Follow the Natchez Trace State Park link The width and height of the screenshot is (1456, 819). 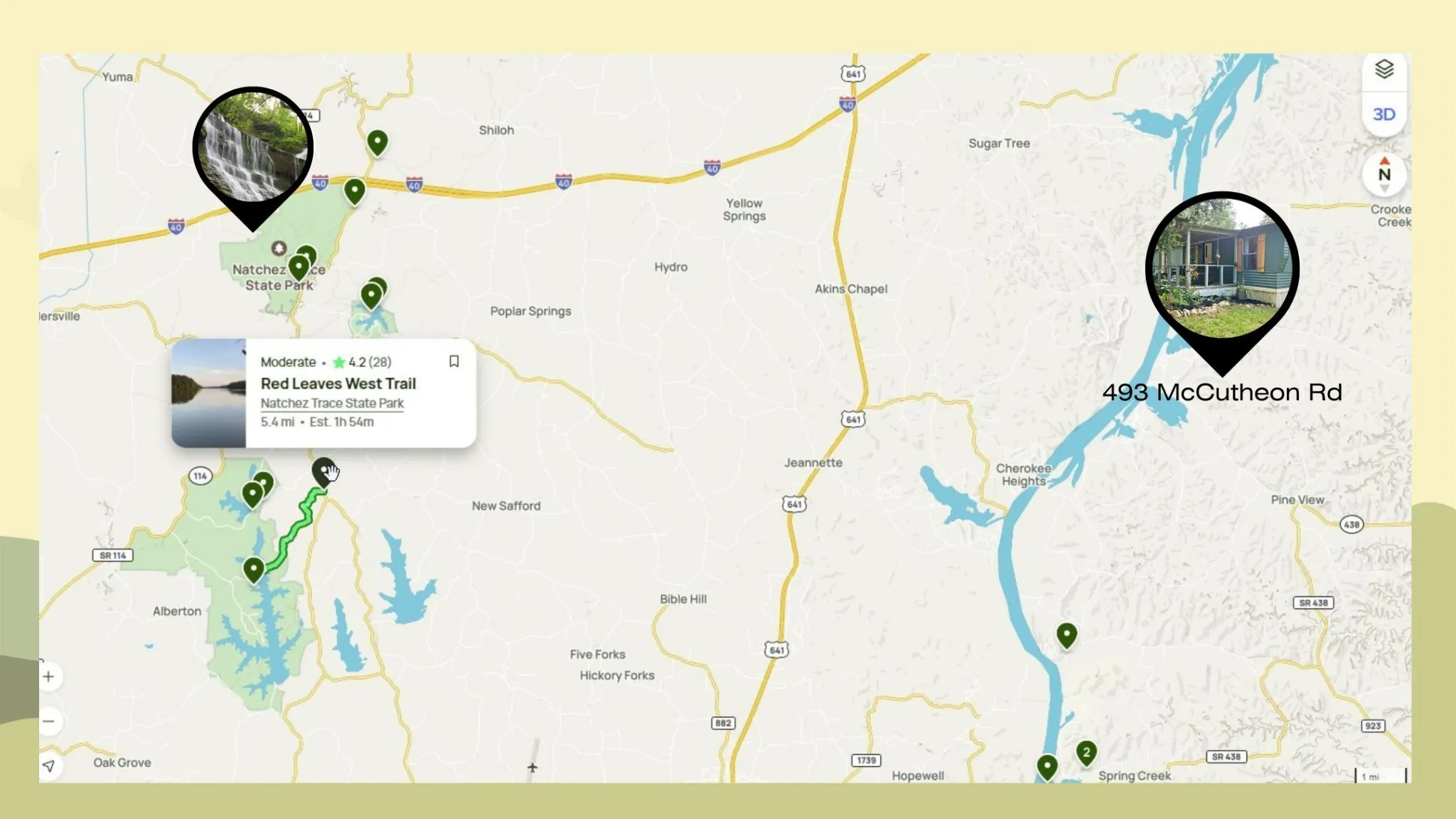[332, 403]
